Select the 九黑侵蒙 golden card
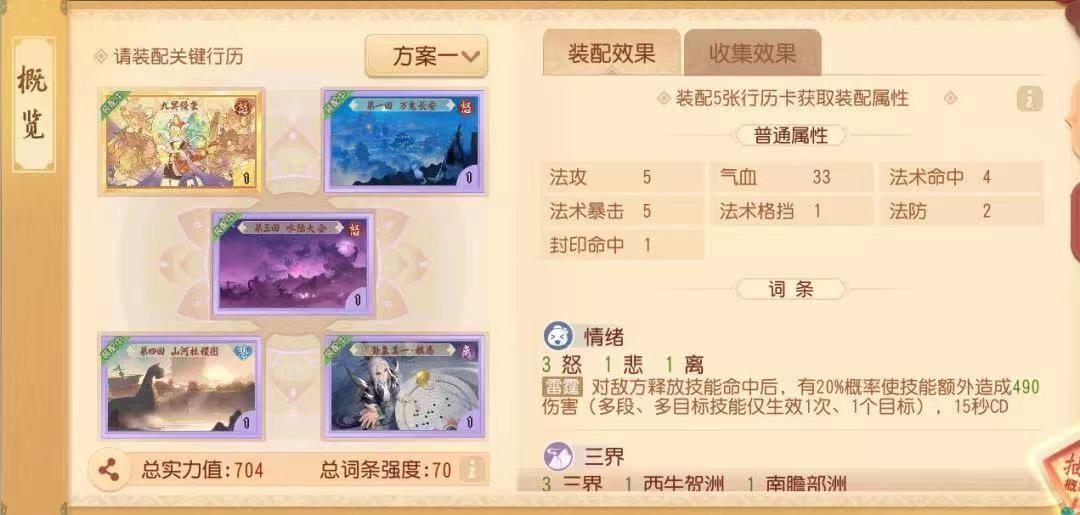The image size is (1080, 515). [x=180, y=141]
